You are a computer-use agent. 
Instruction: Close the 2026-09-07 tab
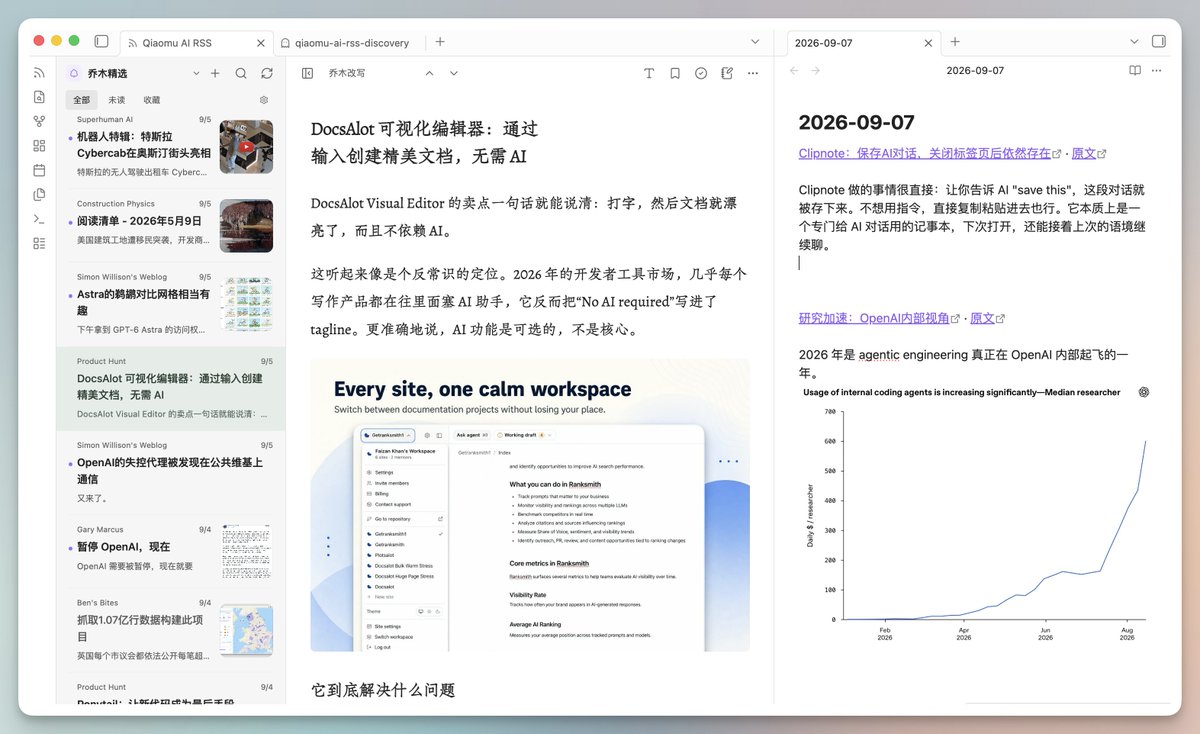point(929,43)
